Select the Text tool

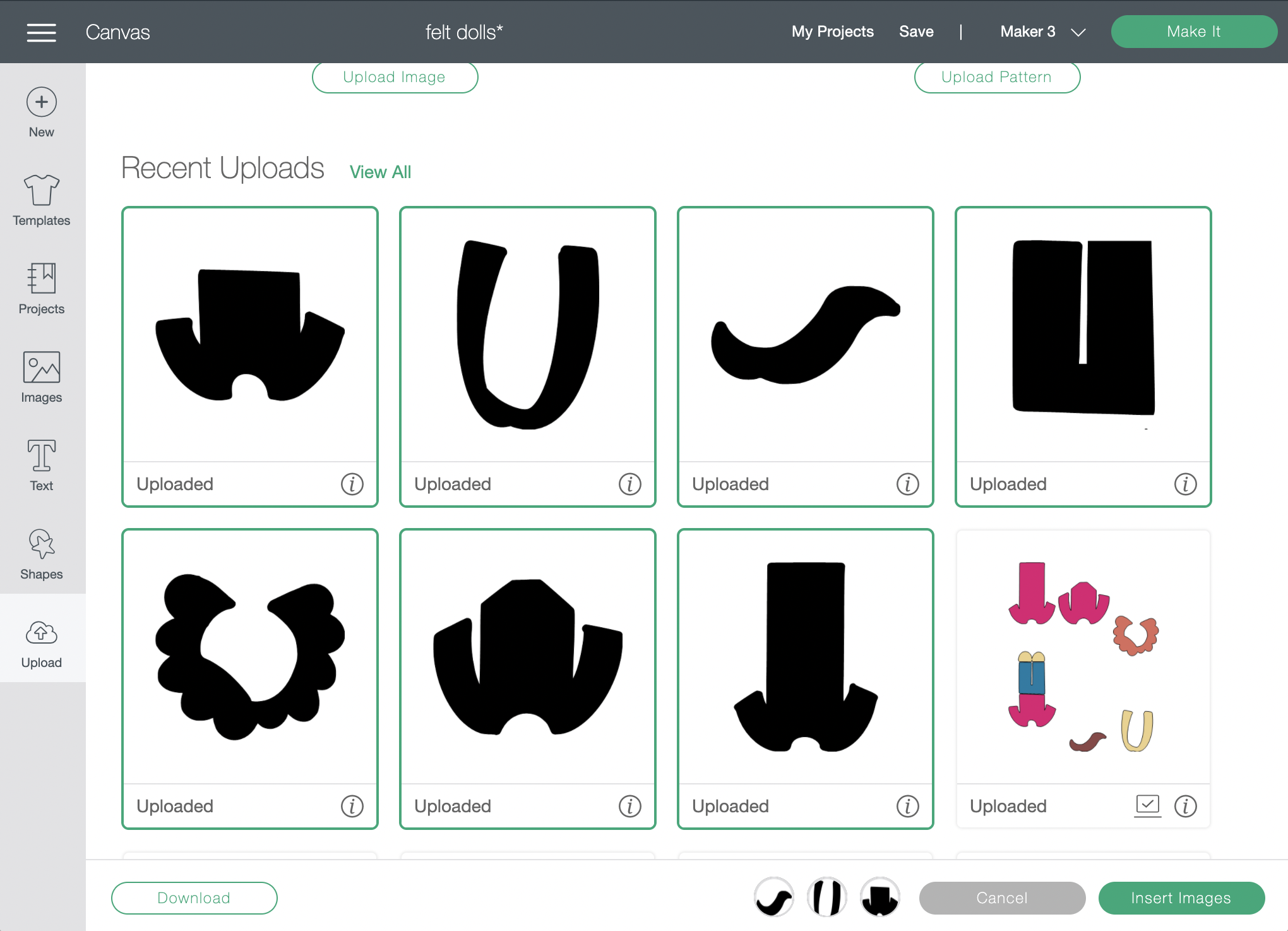[42, 466]
